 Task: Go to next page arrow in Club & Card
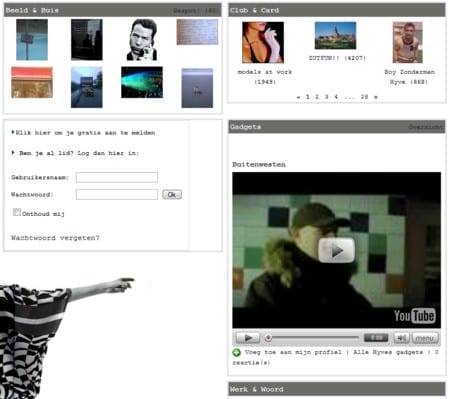(x=376, y=97)
